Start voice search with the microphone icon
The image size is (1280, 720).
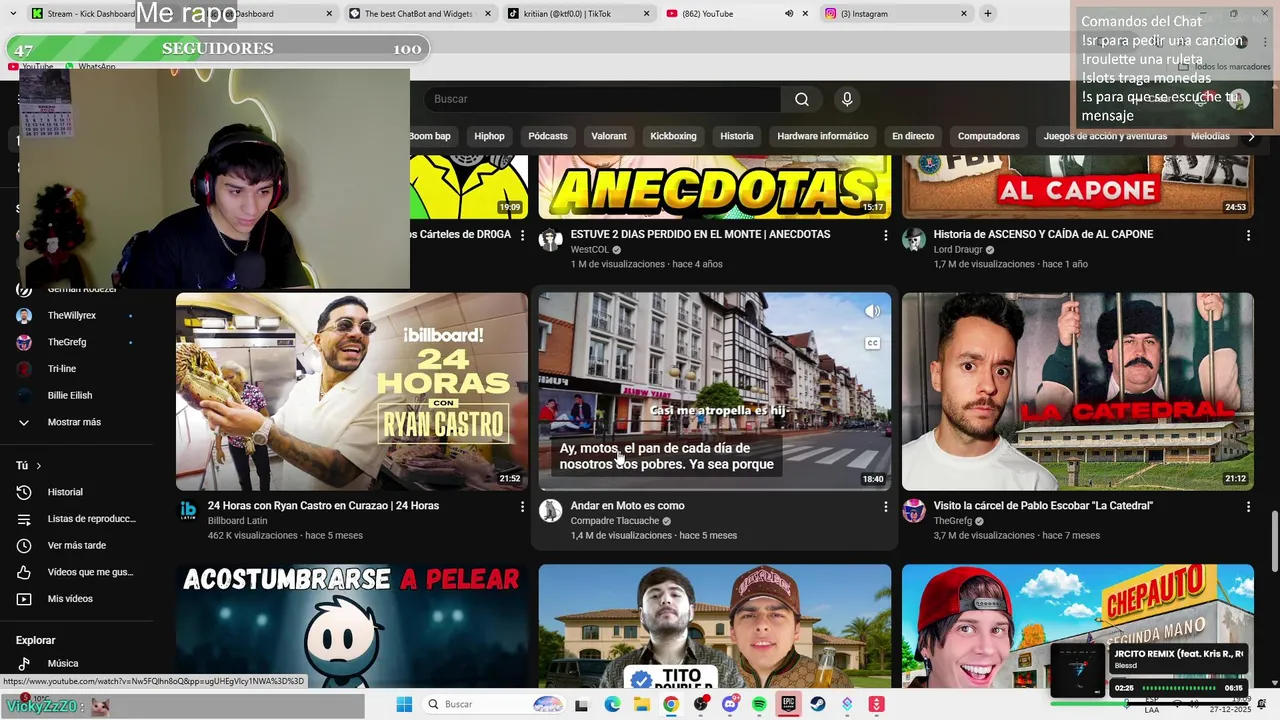click(x=847, y=99)
